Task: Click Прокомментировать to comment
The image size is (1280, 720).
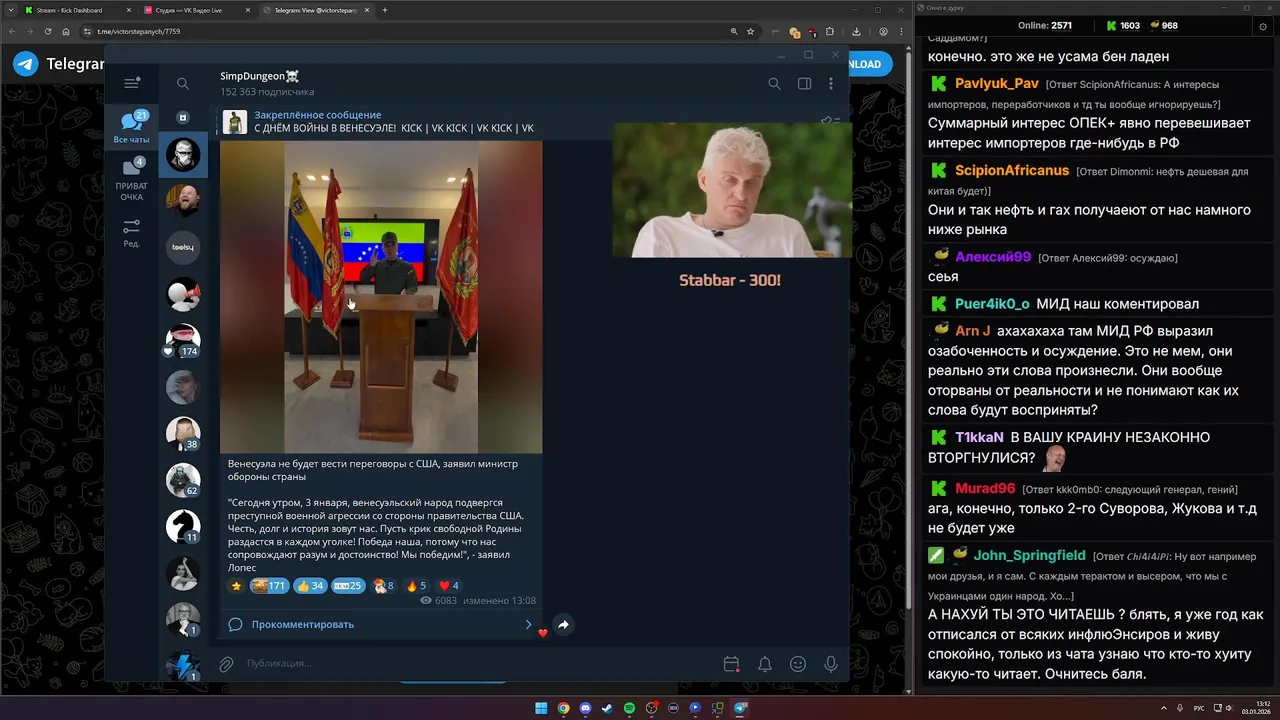Action: pos(303,624)
